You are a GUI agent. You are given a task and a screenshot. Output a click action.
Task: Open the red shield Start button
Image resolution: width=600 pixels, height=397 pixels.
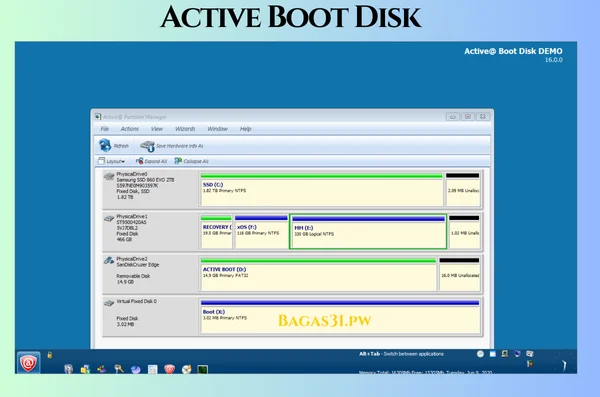tap(28, 363)
